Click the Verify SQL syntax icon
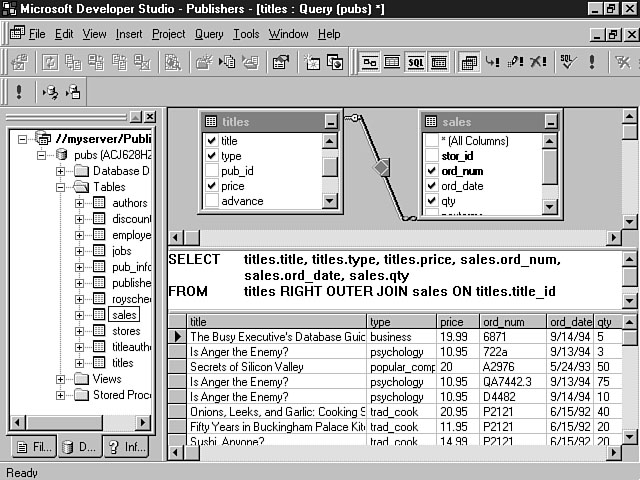Viewport: 640px width, 480px height. click(x=566, y=62)
